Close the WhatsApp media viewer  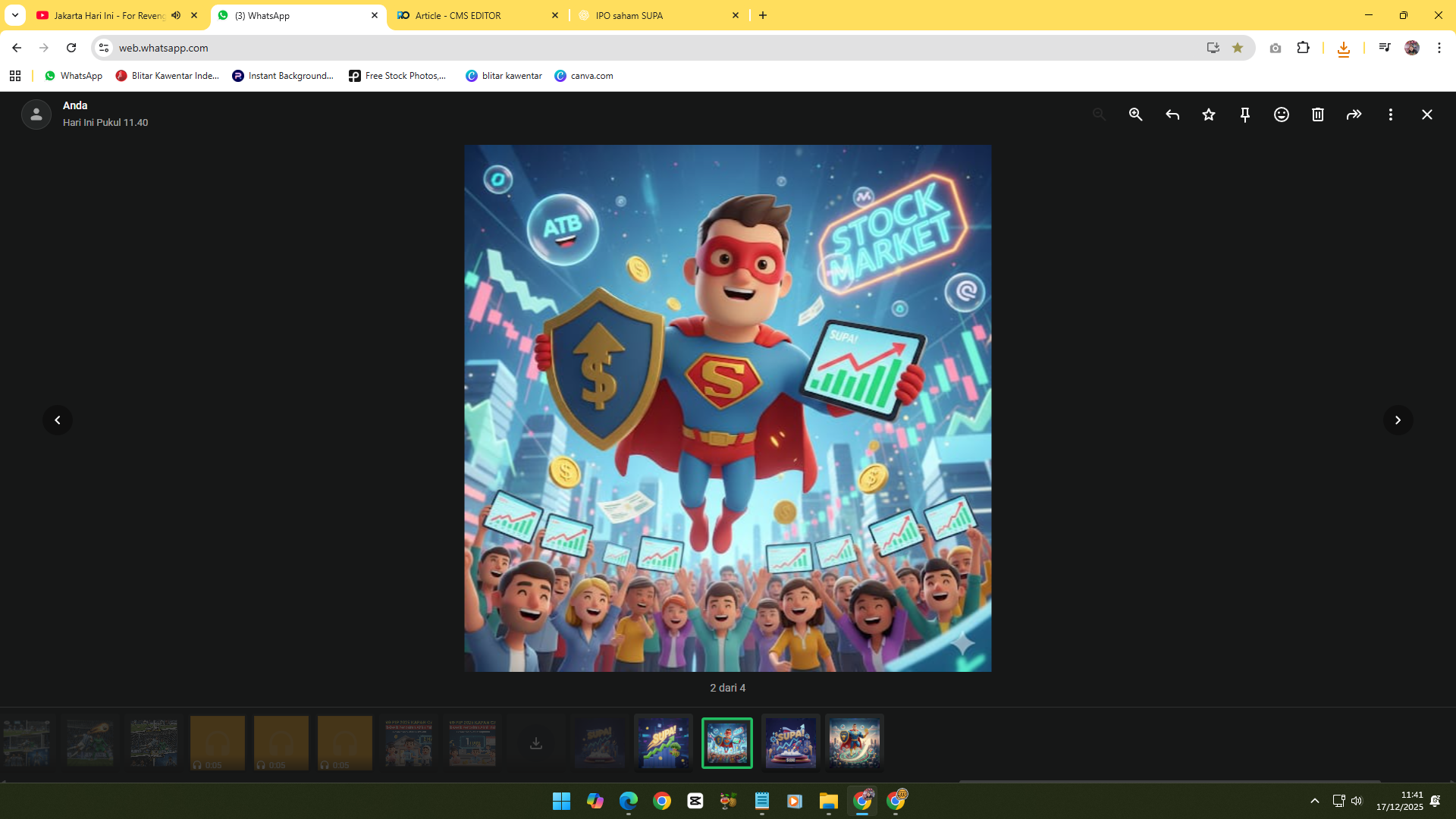(1427, 115)
